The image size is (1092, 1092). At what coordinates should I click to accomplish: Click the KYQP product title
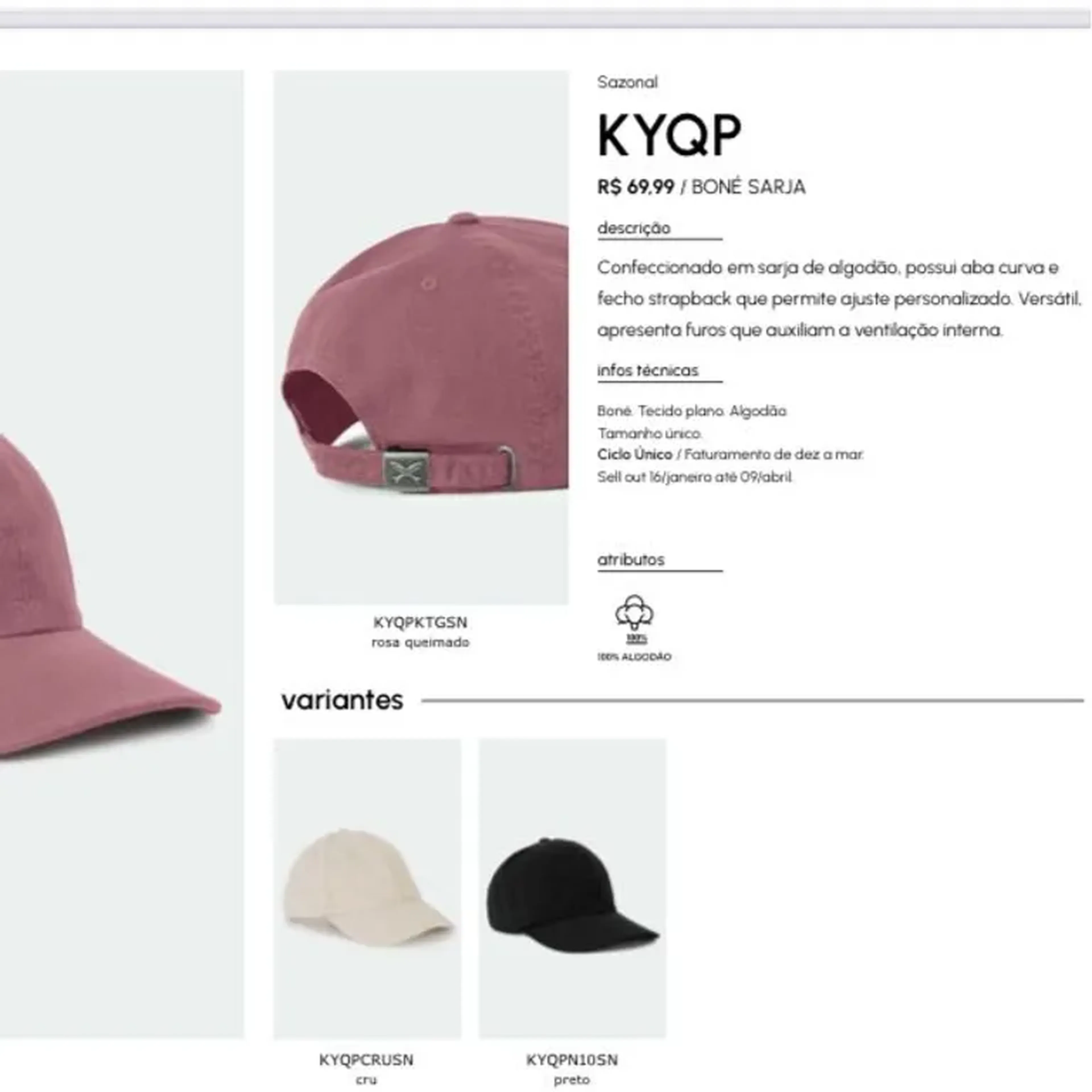click(669, 135)
